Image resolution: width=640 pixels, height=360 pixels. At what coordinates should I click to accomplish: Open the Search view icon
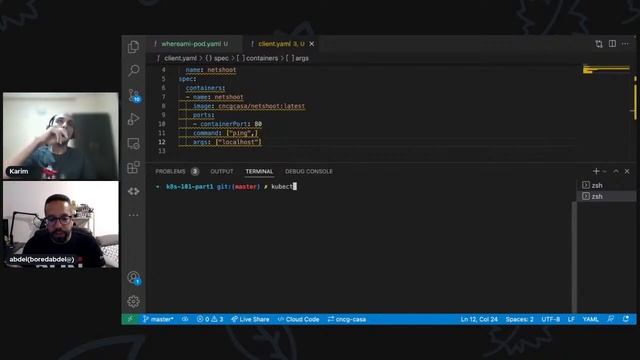tap(133, 70)
